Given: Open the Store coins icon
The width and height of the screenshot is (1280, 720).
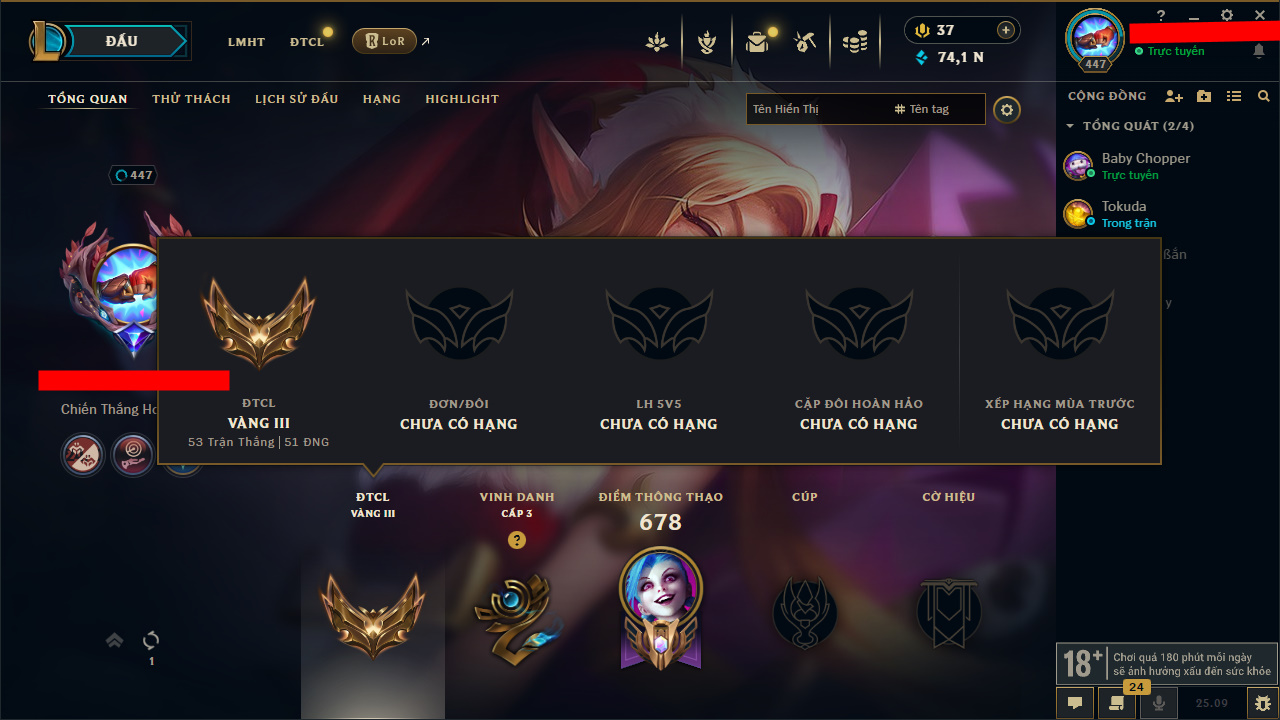Looking at the screenshot, I should point(854,42).
